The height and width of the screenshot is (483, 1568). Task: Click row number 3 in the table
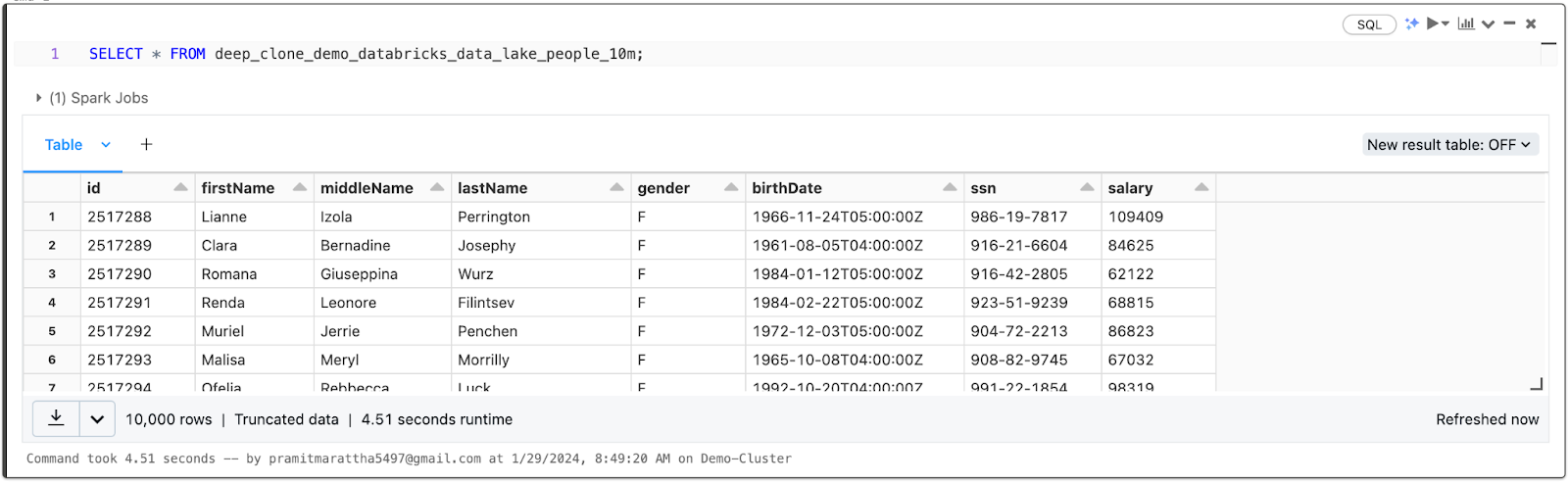click(52, 273)
